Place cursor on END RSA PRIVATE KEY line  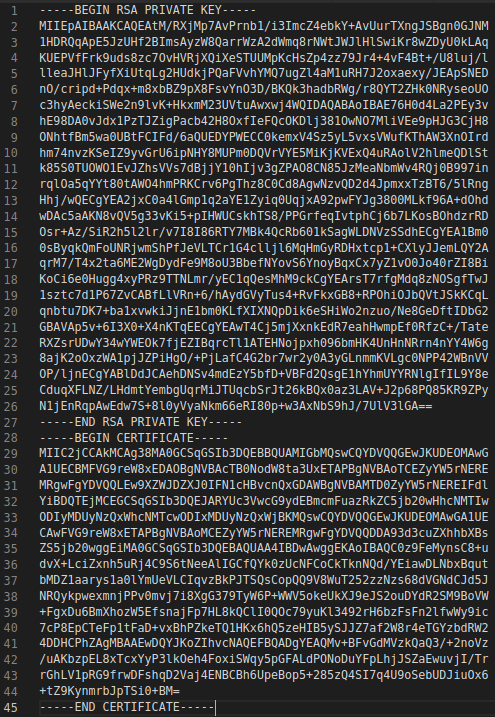(141, 422)
